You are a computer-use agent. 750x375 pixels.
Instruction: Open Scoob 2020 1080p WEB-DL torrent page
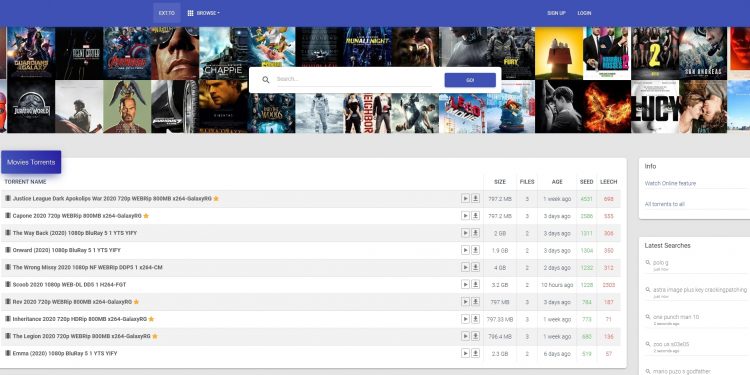click(69, 285)
